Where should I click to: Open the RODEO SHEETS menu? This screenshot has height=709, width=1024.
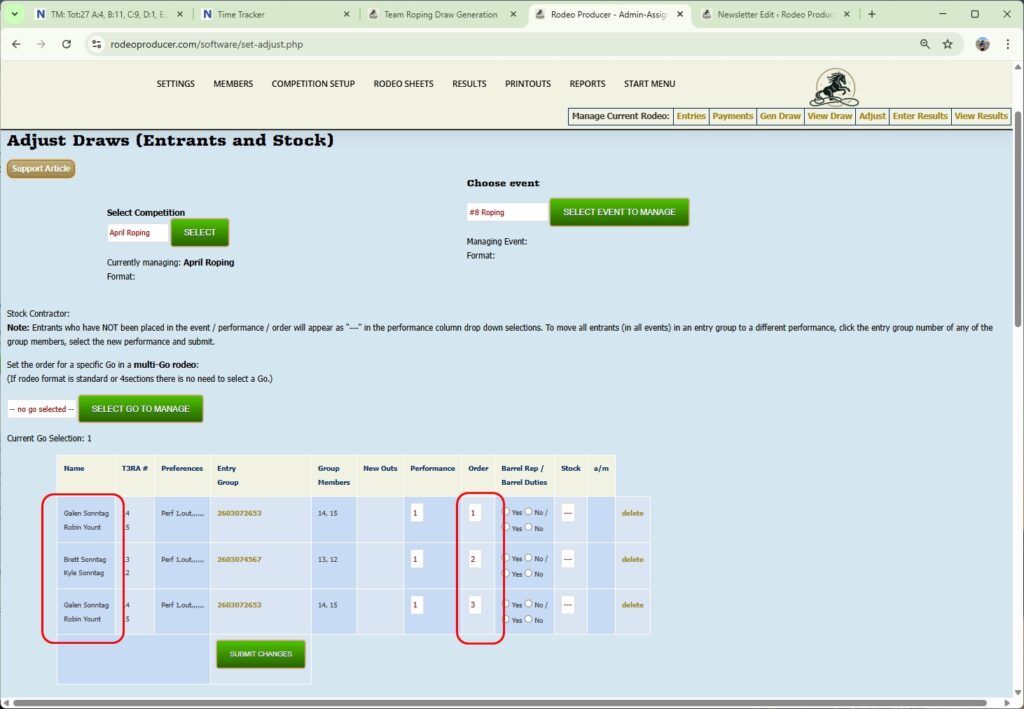click(x=404, y=84)
